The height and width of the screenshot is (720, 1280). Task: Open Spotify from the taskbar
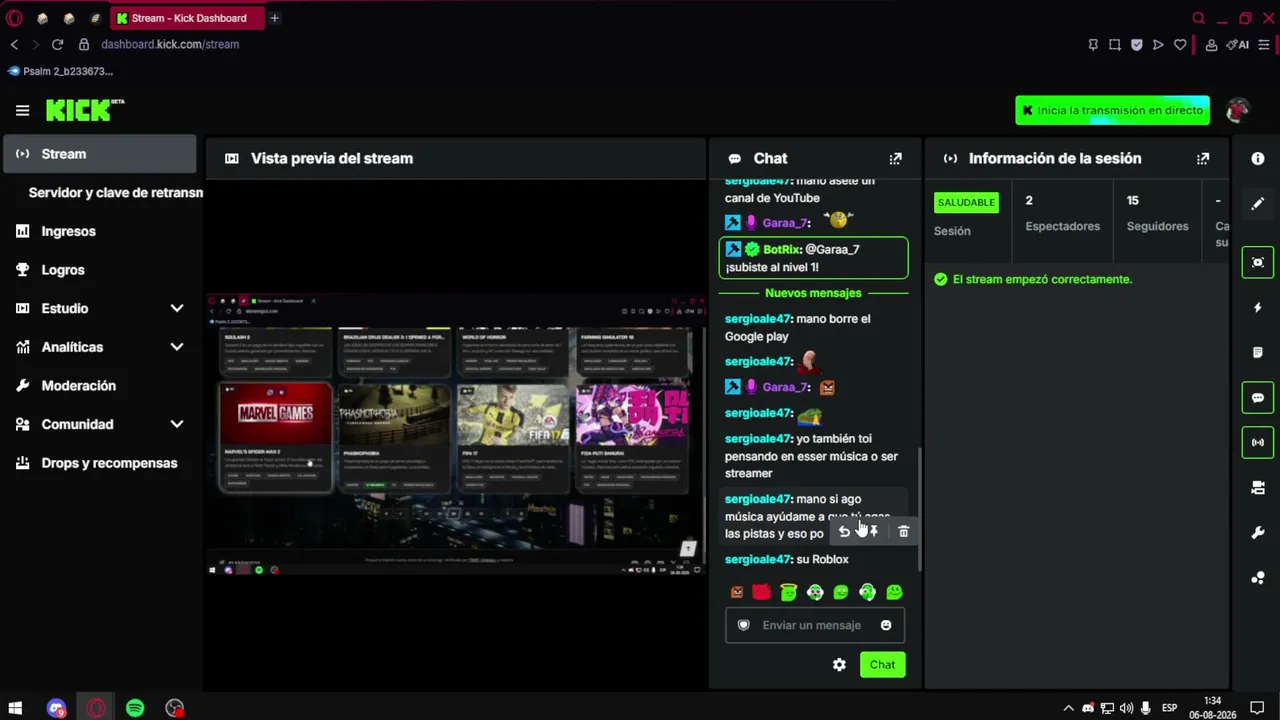click(x=135, y=708)
